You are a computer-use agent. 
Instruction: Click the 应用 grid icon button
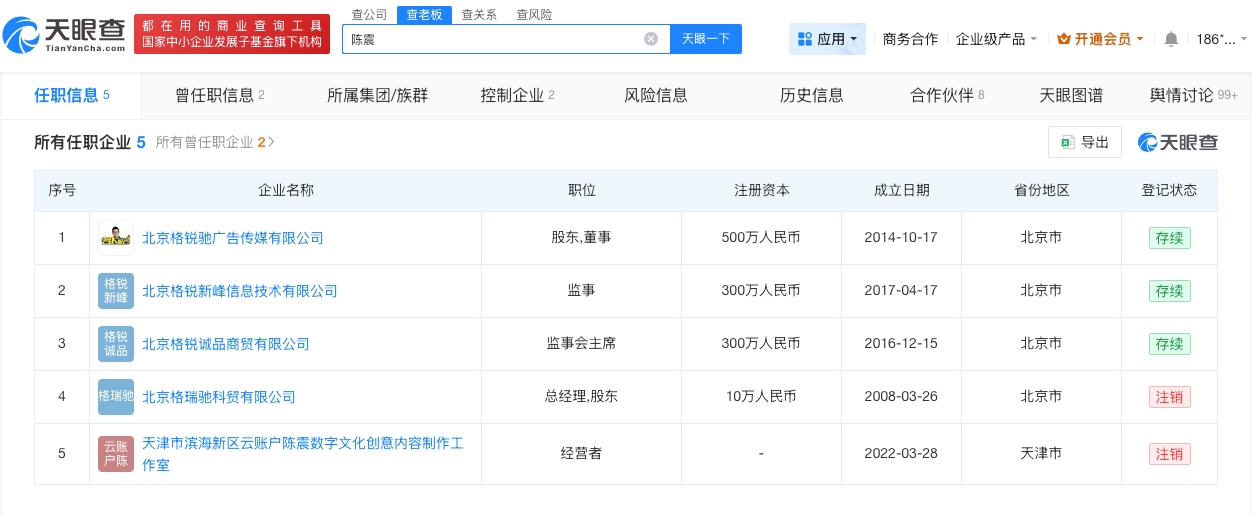(x=827, y=39)
